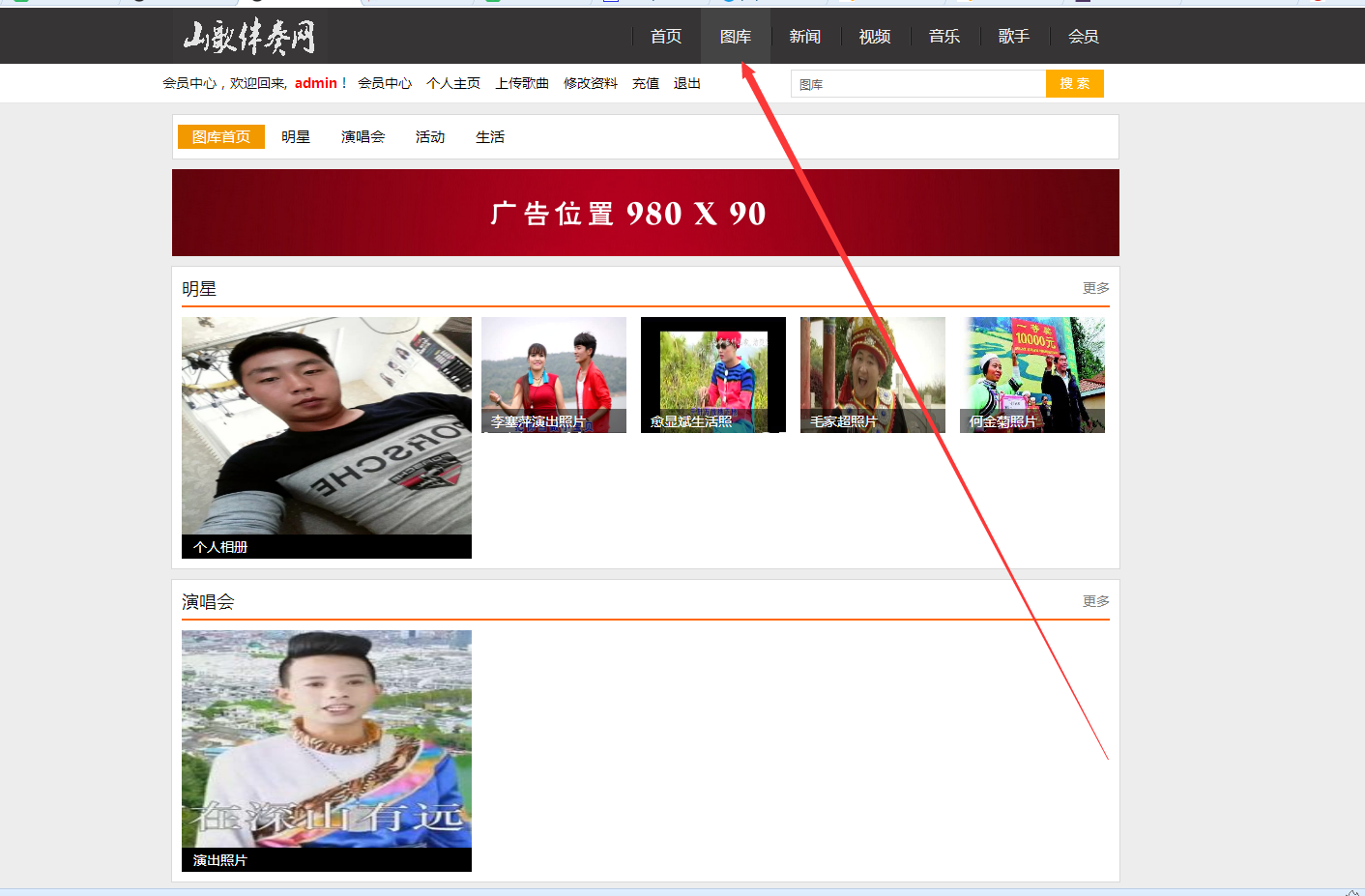Image resolution: width=1365 pixels, height=896 pixels.
Task: Open the 上传歌曲 link
Action: (521, 84)
